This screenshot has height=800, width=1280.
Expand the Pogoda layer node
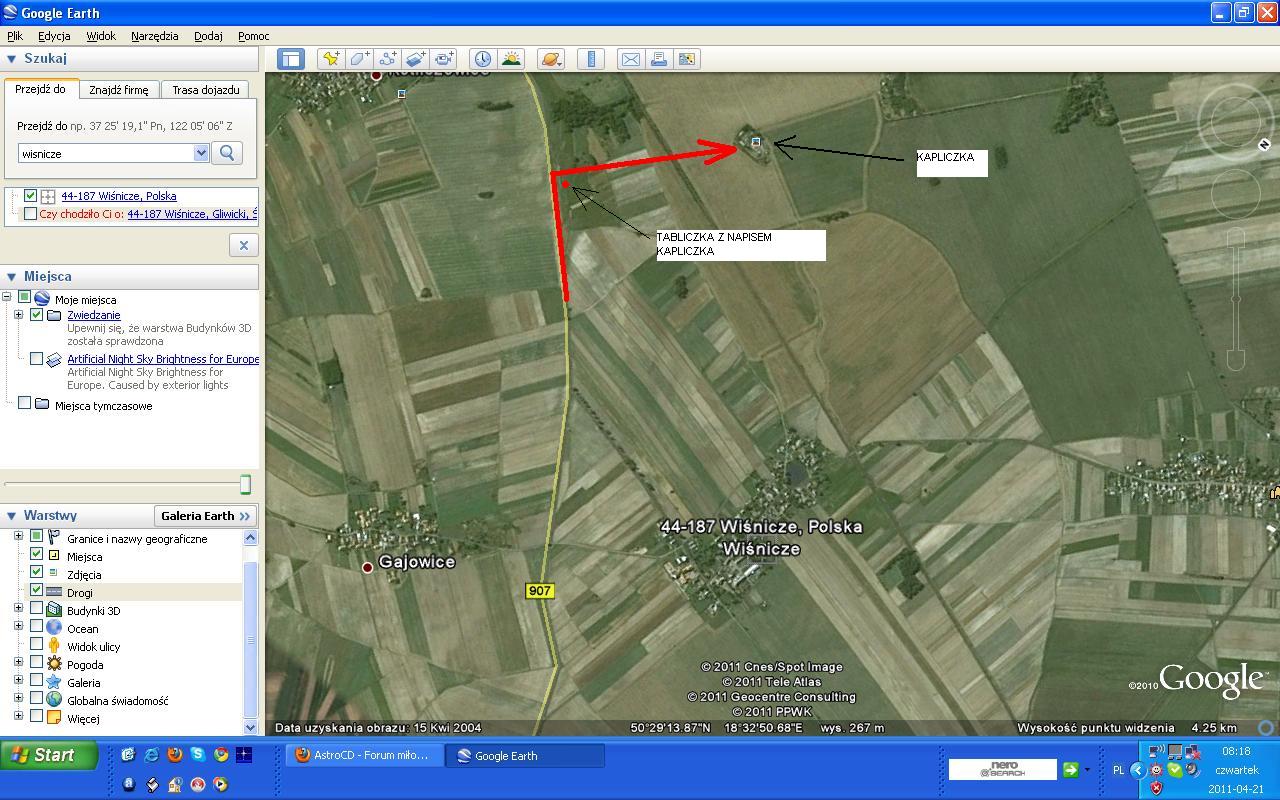(x=19, y=663)
